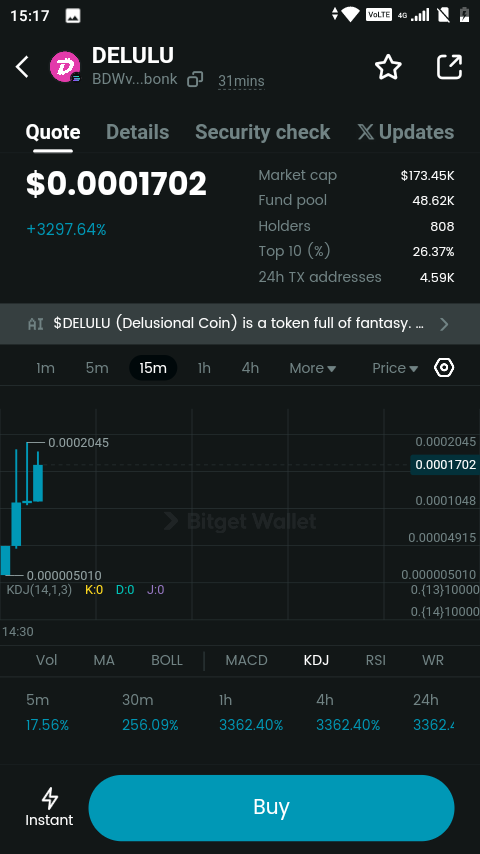Image resolution: width=480 pixels, height=854 pixels.
Task: Tap the 4h change 3362.40%
Action: click(x=348, y=725)
